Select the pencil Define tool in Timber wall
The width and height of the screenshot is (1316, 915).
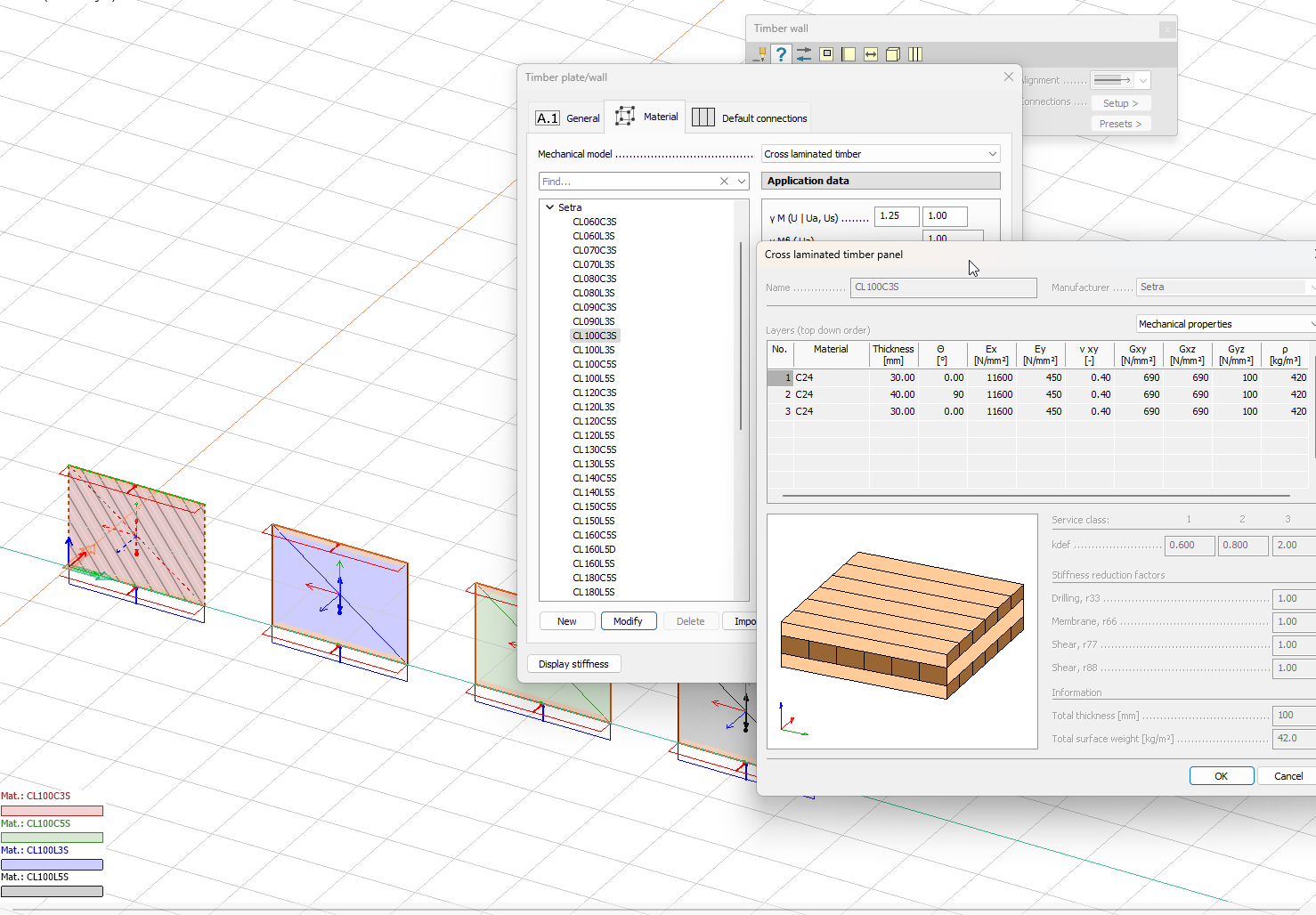pos(760,54)
